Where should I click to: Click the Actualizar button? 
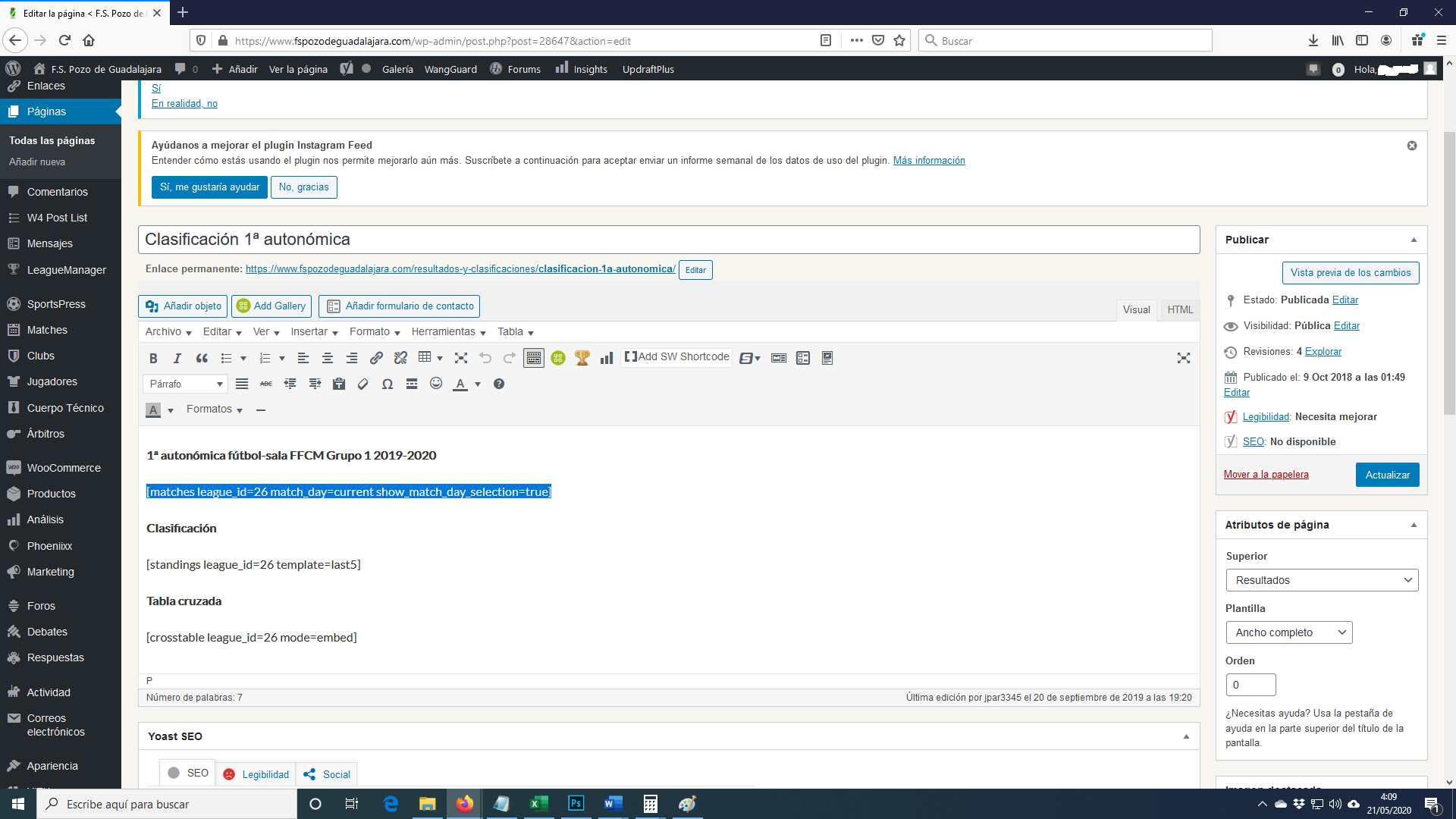(1387, 475)
